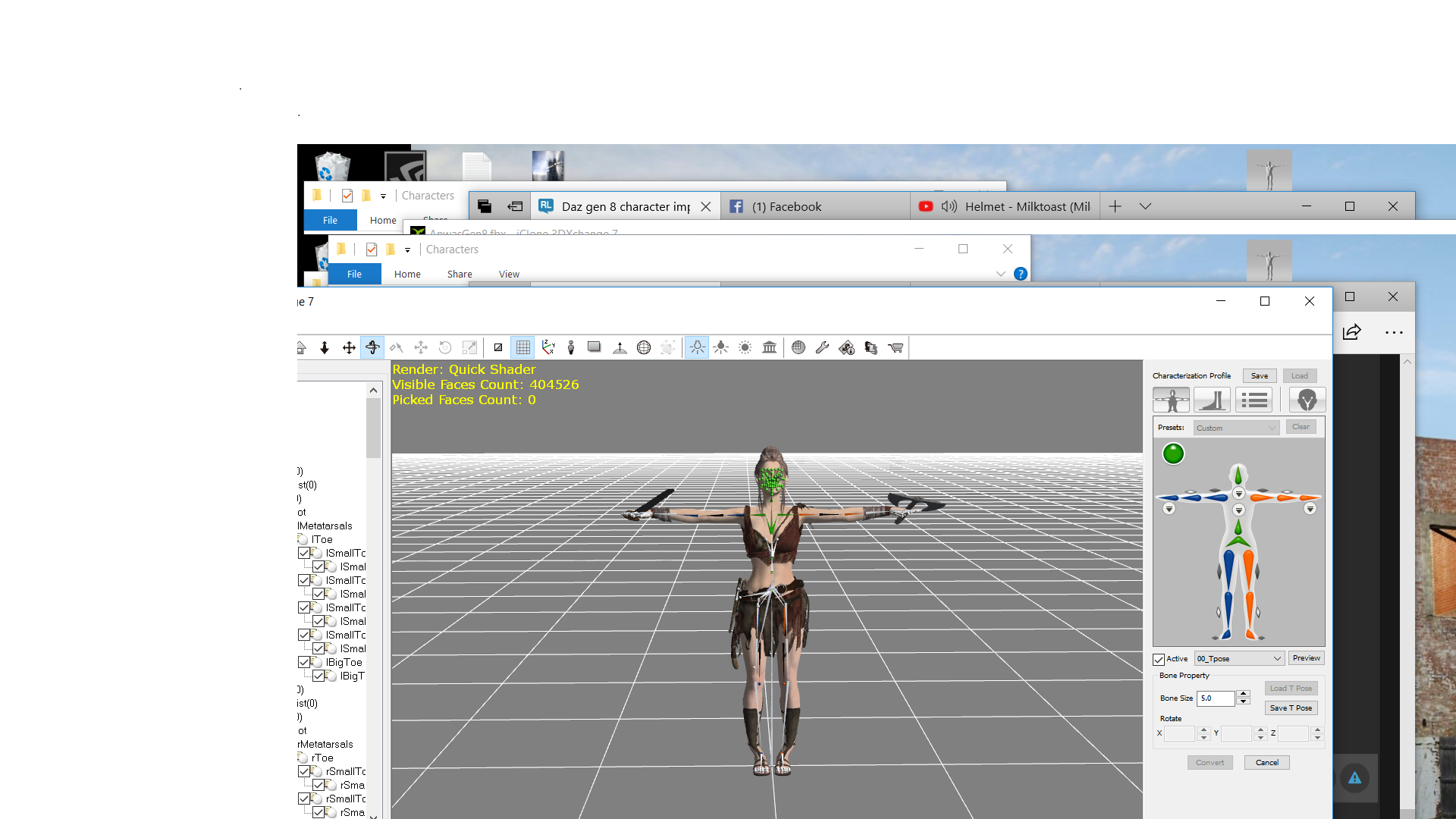Open the shopping cart icon in toolbar
The width and height of the screenshot is (1456, 819).
point(896,347)
